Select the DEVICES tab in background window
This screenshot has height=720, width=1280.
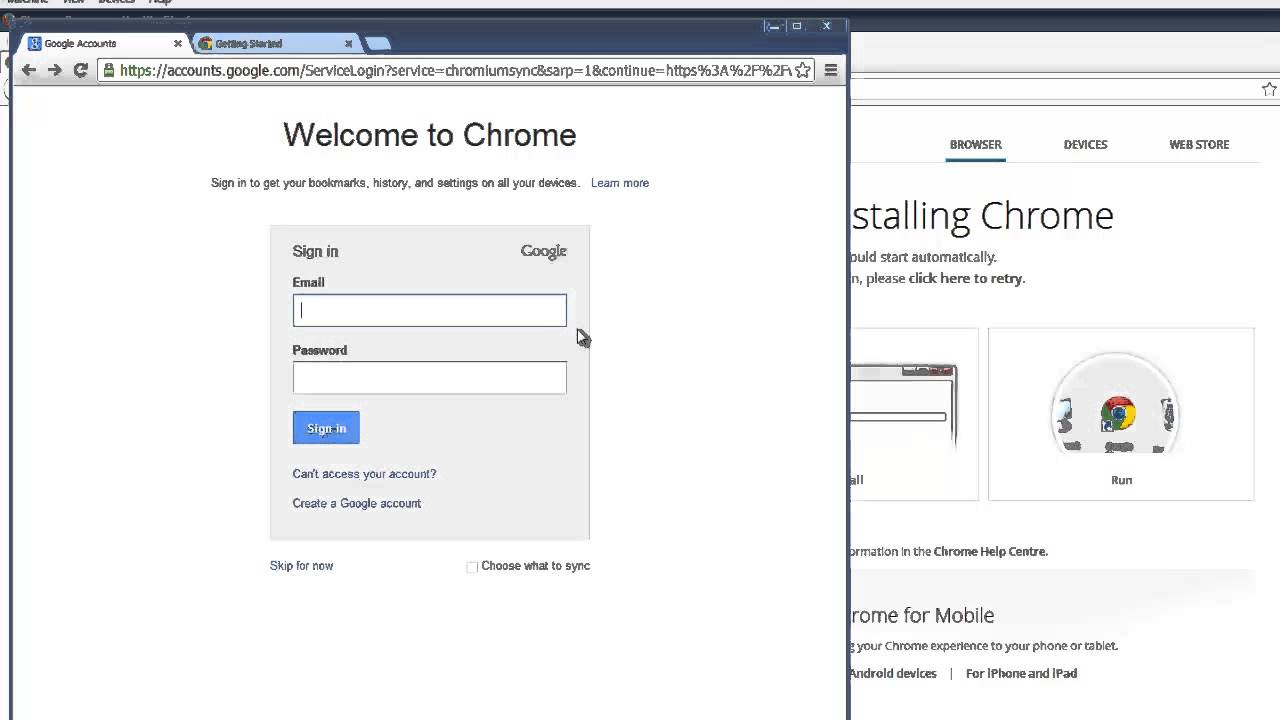[x=1085, y=144]
